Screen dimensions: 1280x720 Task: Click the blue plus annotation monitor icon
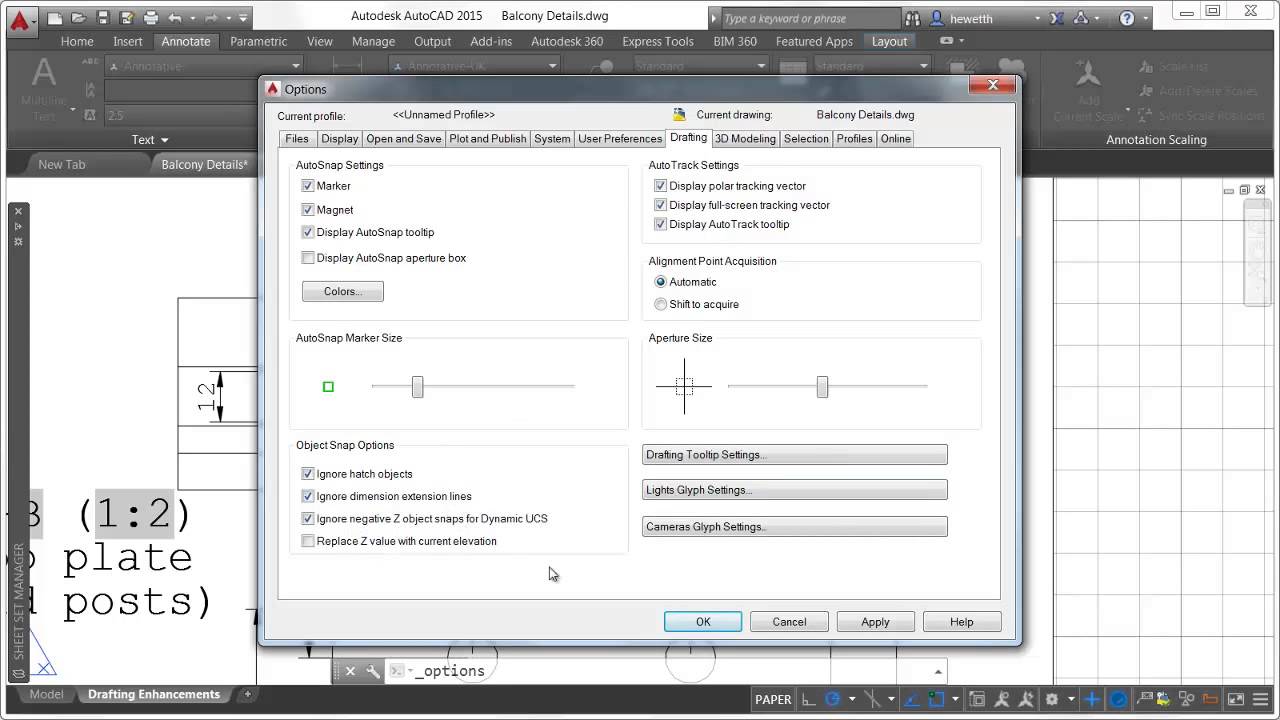[1092, 699]
